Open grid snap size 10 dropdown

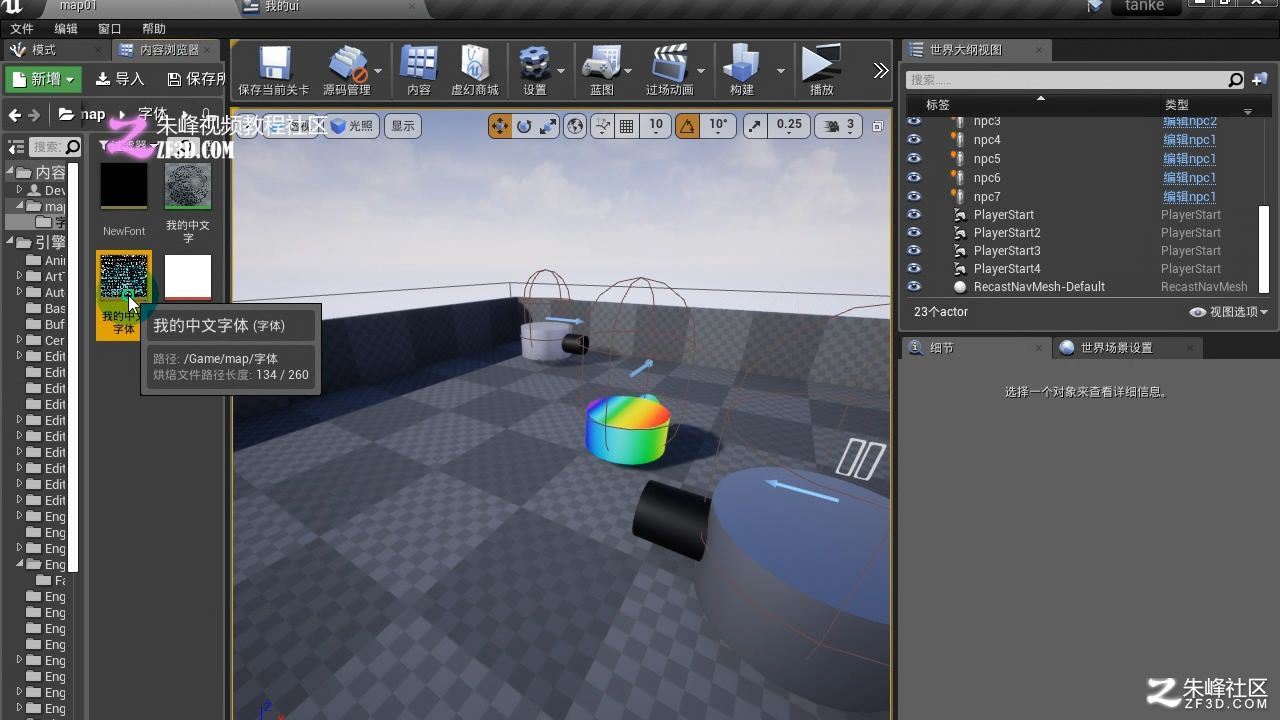(656, 126)
